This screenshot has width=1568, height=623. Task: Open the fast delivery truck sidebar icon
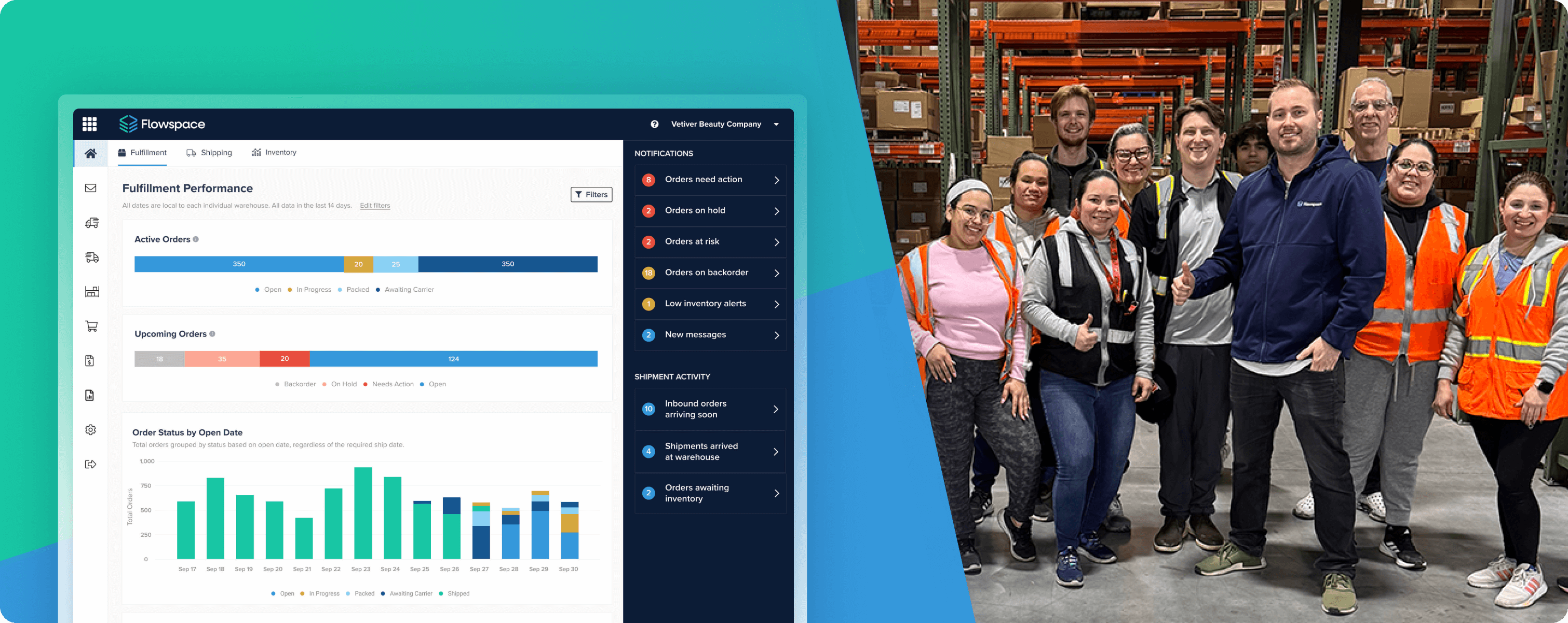(91, 258)
